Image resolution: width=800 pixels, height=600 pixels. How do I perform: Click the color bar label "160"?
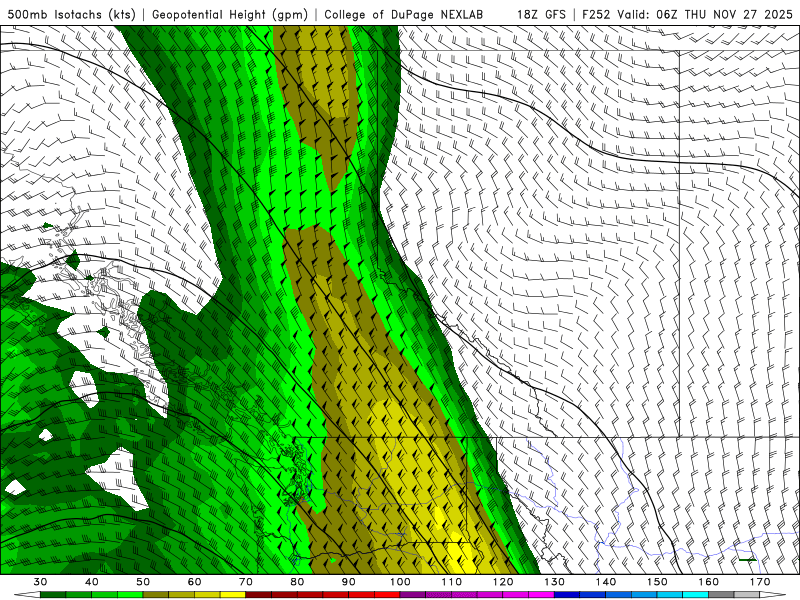pos(708,582)
